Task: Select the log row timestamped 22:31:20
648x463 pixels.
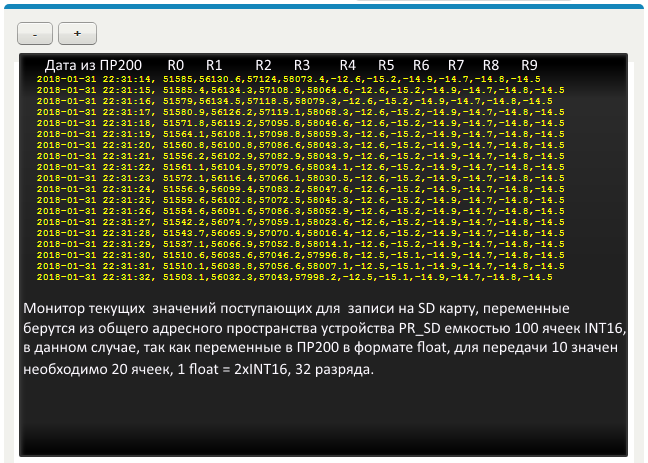Action: click(x=300, y=145)
